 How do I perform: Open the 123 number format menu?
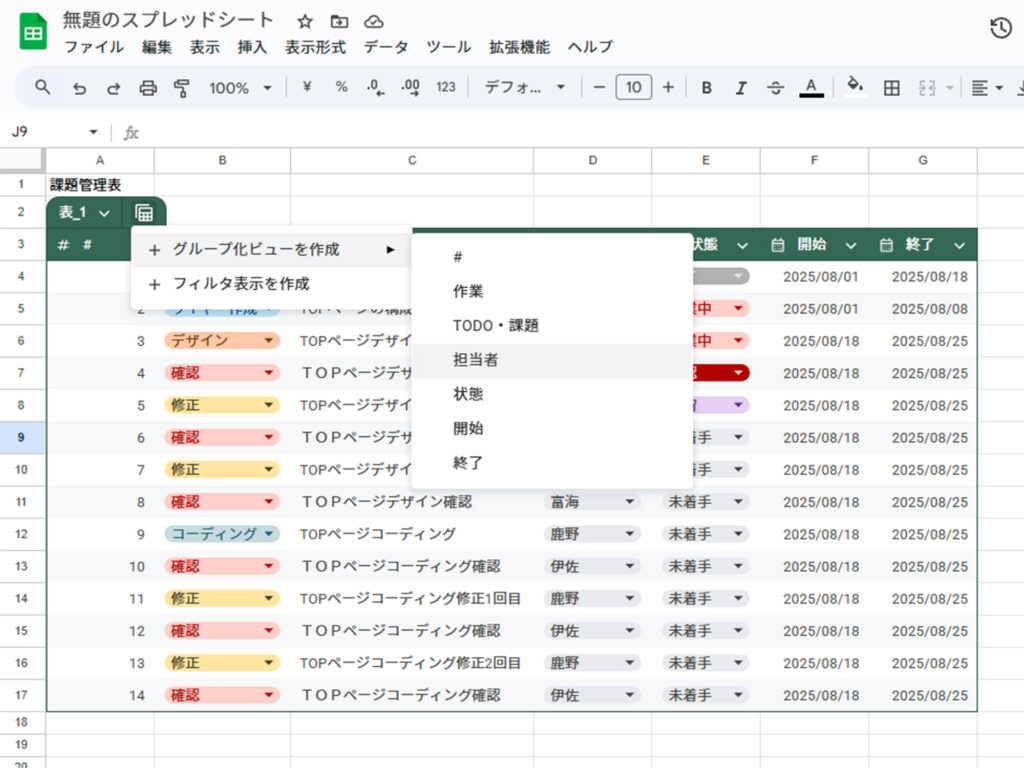tap(446, 87)
